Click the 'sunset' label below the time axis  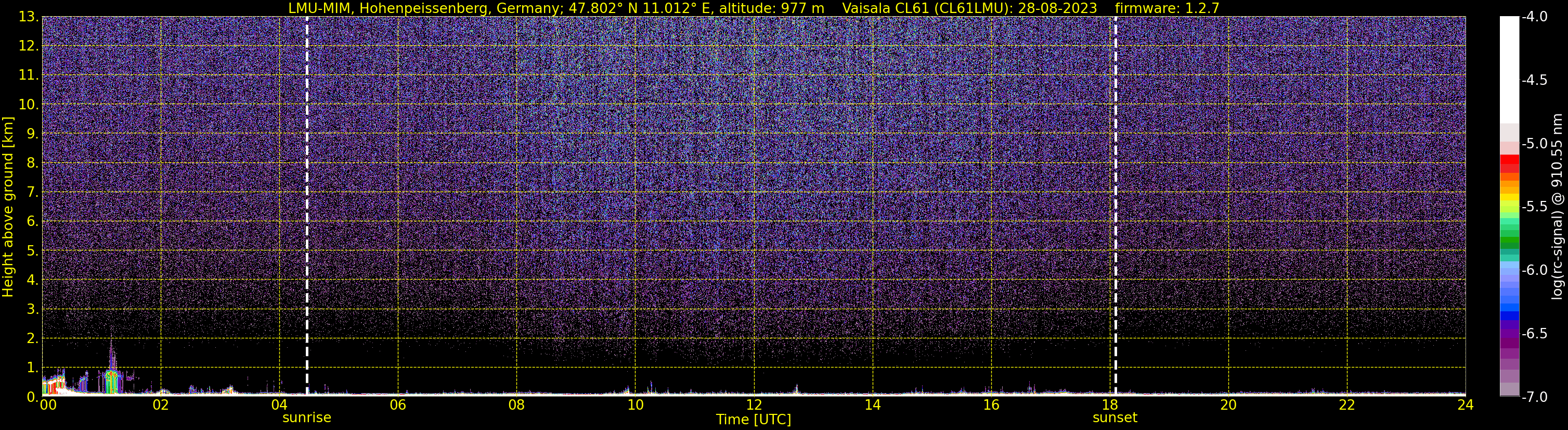pos(1115,417)
